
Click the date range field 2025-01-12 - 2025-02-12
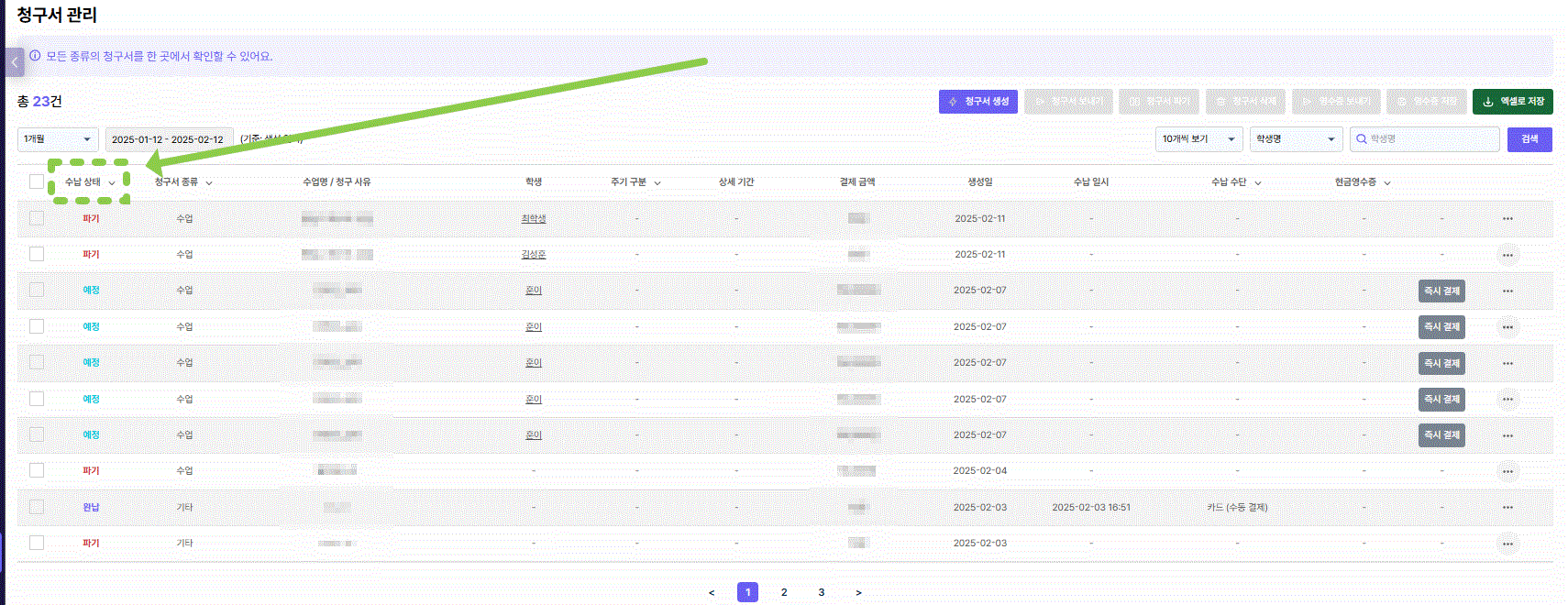click(168, 139)
